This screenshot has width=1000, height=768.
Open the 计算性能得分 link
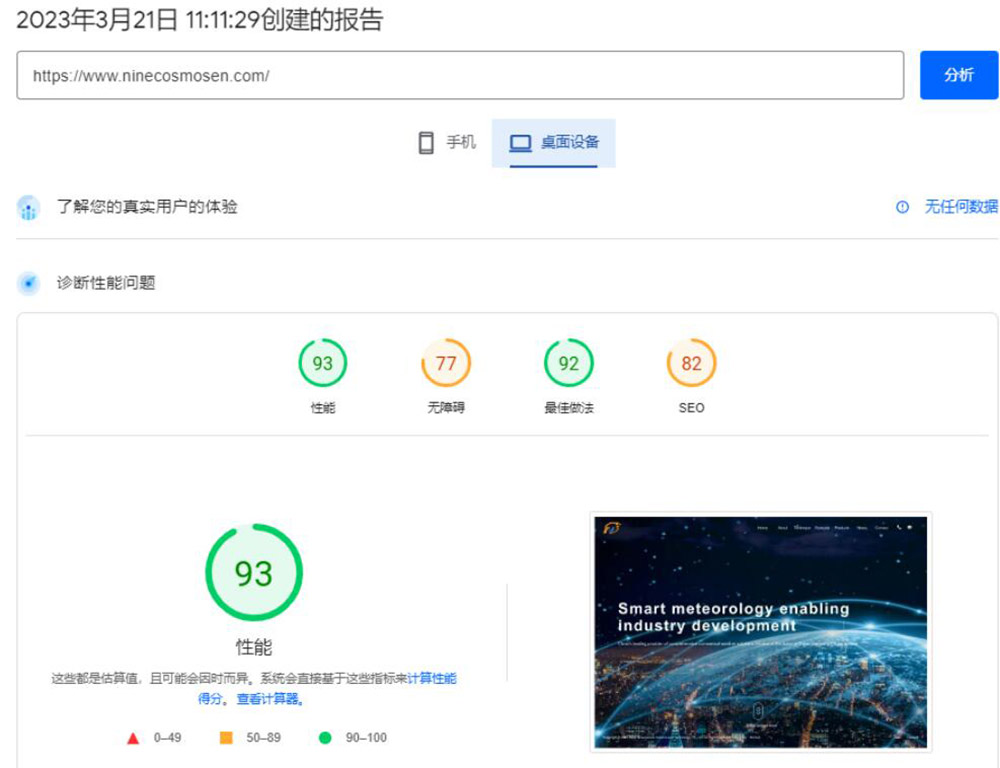(431, 678)
